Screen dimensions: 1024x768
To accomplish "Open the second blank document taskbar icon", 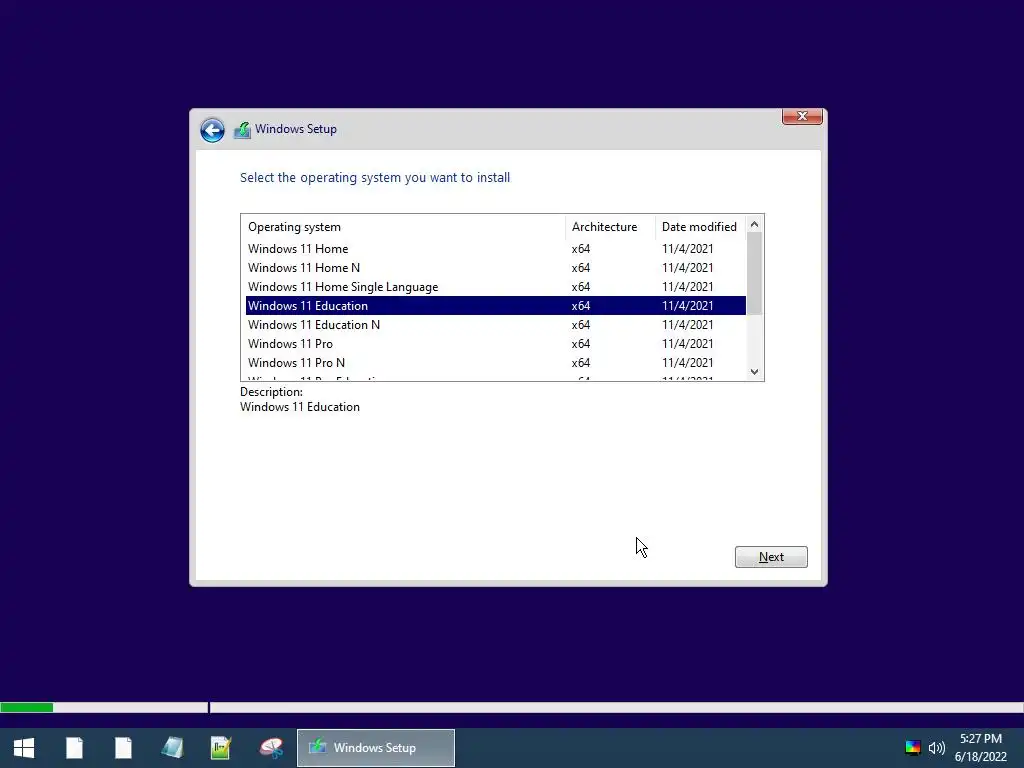I will coord(123,748).
